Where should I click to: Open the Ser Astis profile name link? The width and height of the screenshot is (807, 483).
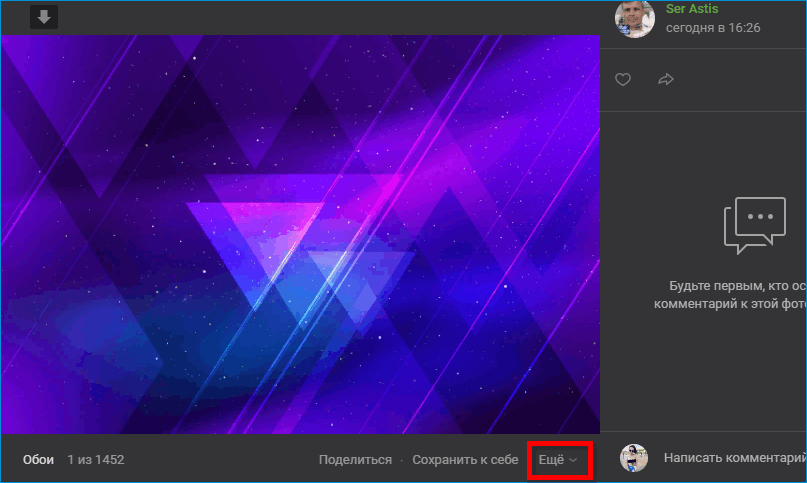pos(691,9)
